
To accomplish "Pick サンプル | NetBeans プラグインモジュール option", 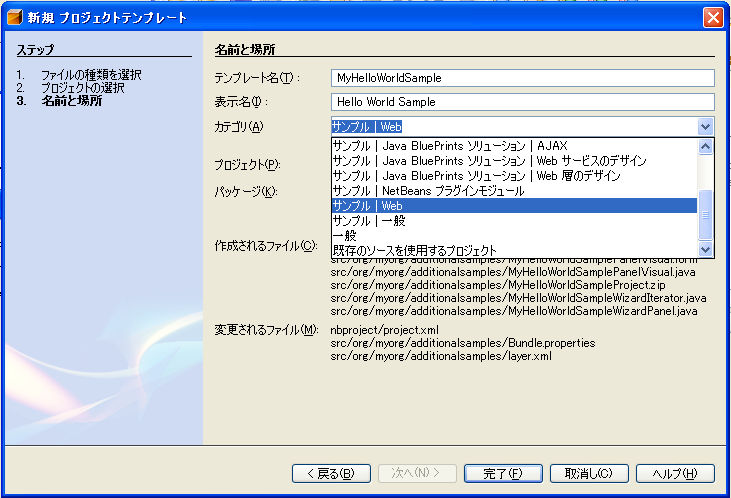I will point(515,191).
